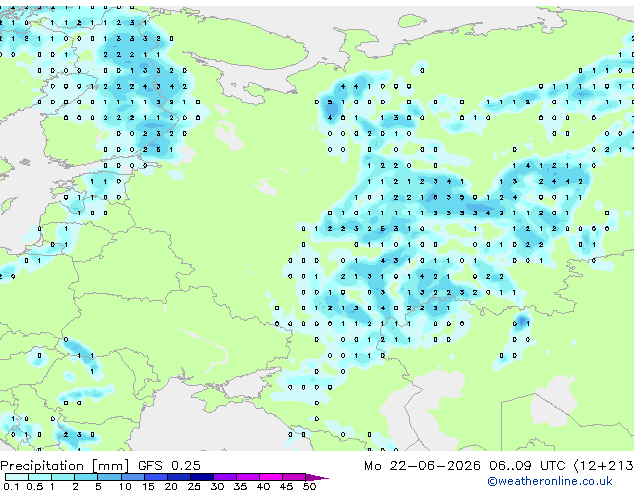
Task: Select legend swatch between 0.5 and 1
Action: (x=40, y=477)
